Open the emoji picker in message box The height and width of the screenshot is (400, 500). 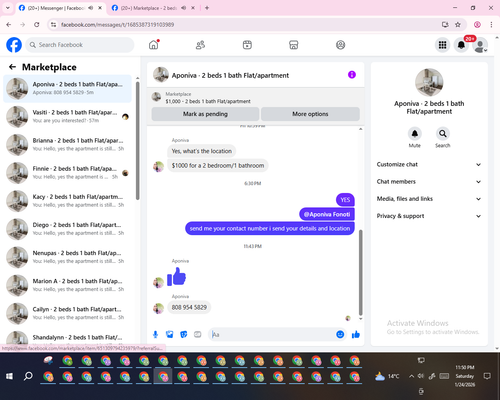pos(340,334)
